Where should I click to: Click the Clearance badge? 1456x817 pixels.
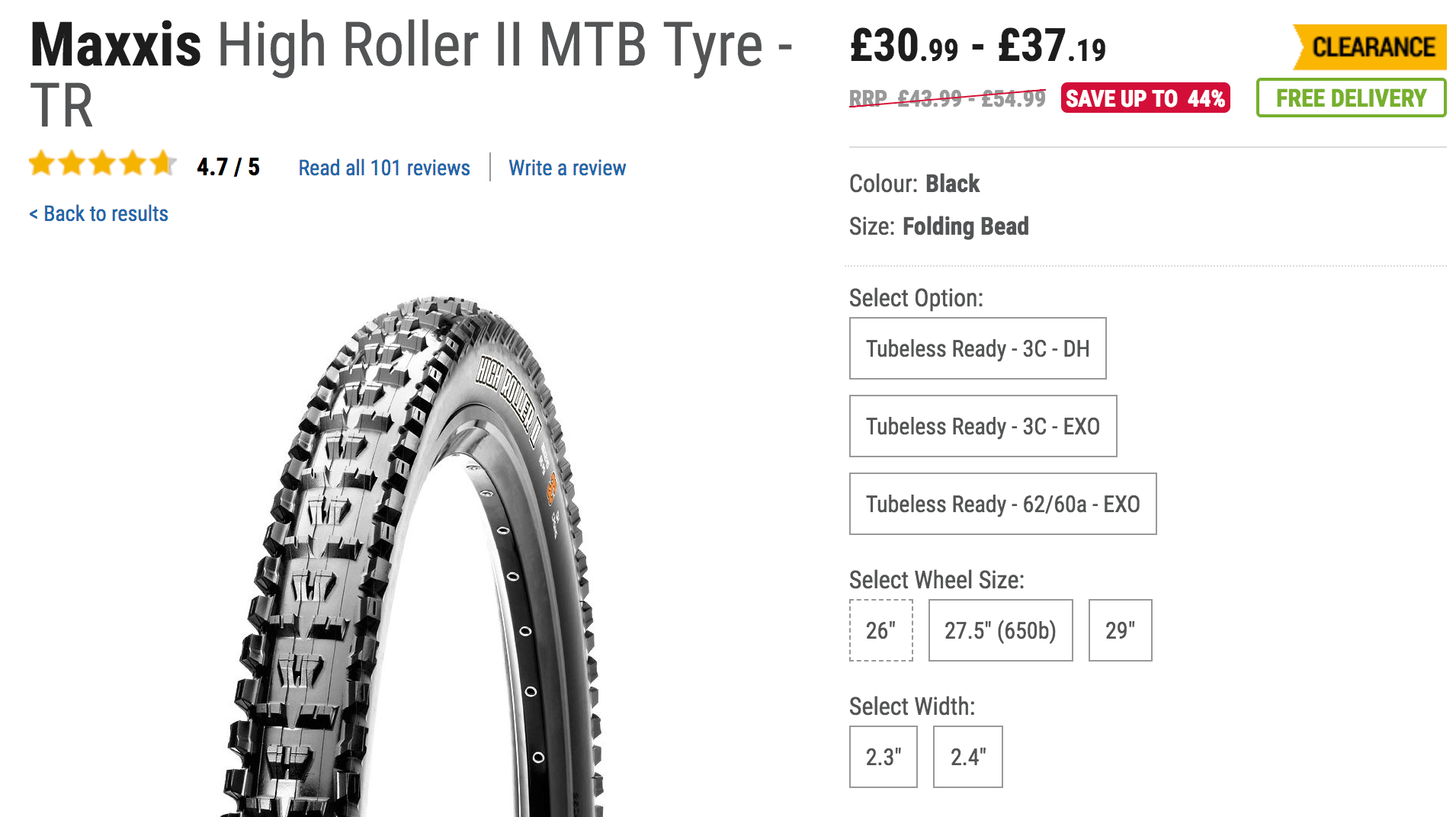pyautogui.click(x=1371, y=47)
